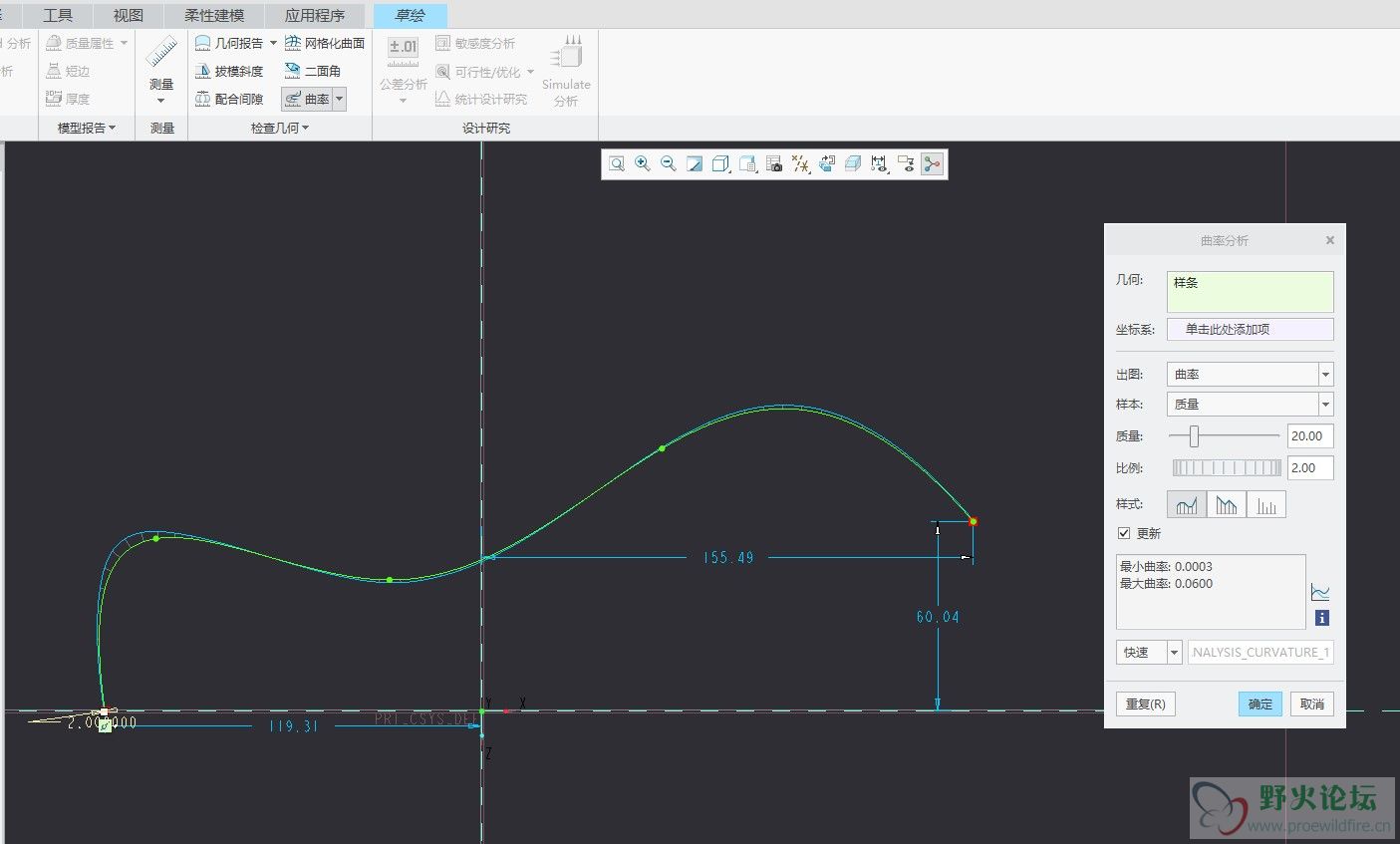Viewport: 1400px width, 844px height.
Task: Expand the 几何报告 dropdown arrow
Action: click(273, 43)
